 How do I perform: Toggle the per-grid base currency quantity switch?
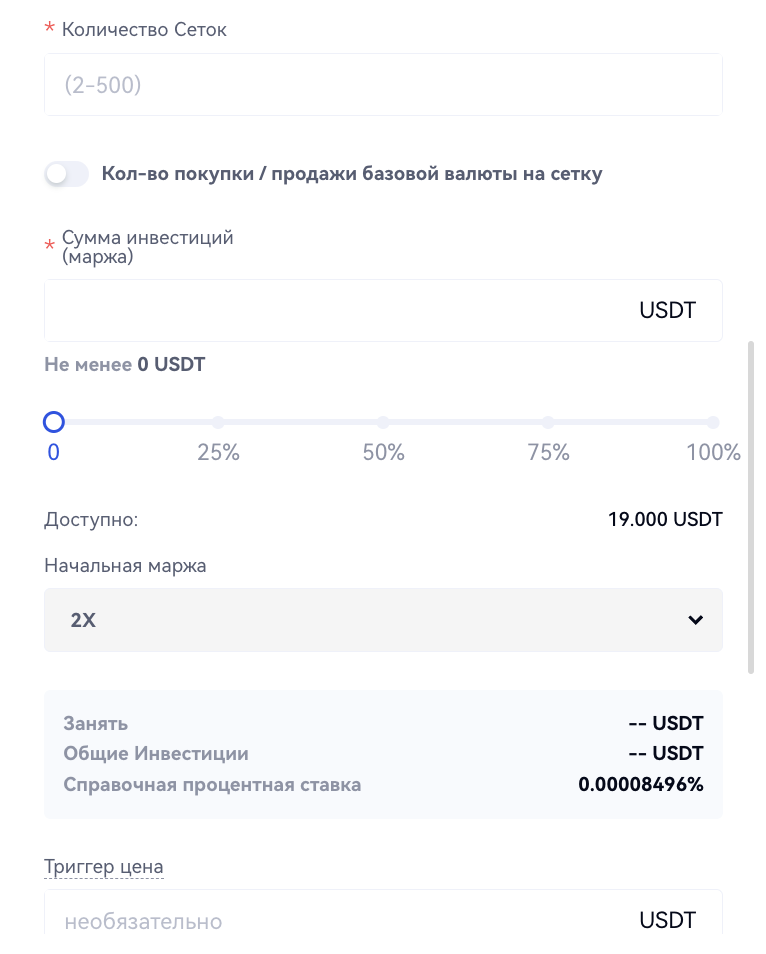[x=66, y=174]
